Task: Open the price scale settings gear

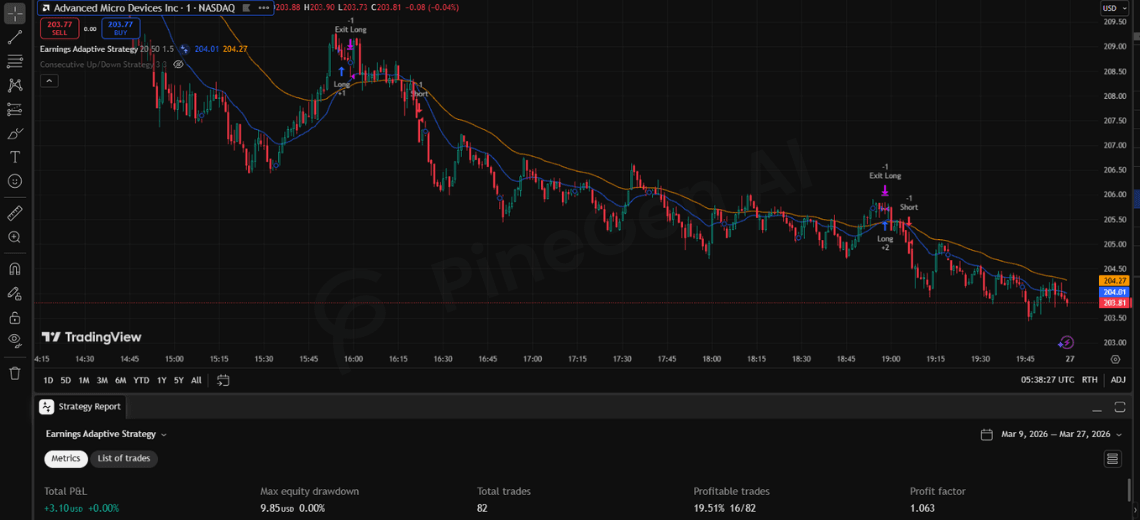Action: pyautogui.click(x=1115, y=359)
